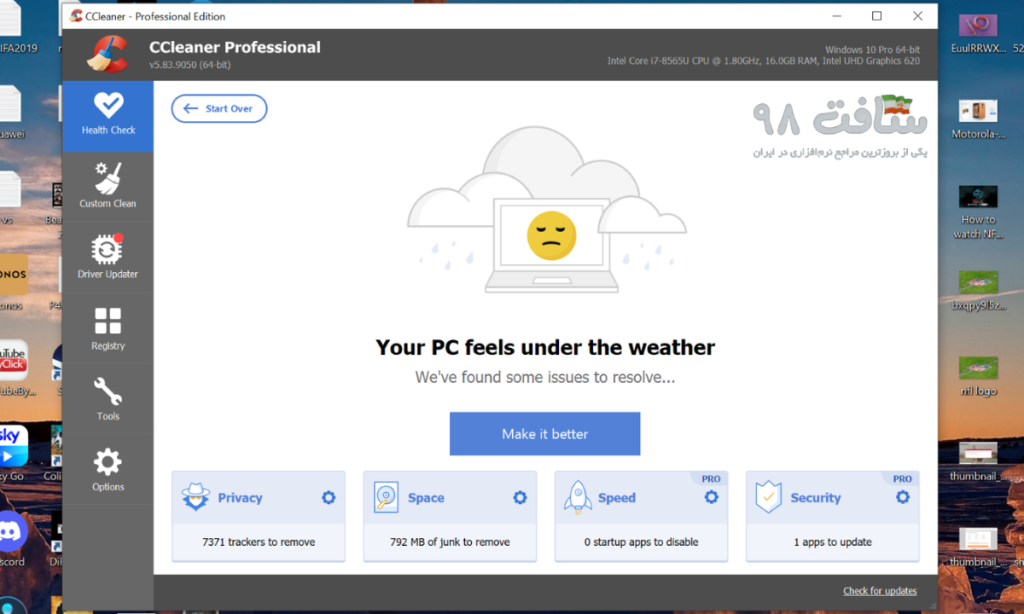
Task: Click the Privacy card settings gear
Action: (328, 498)
